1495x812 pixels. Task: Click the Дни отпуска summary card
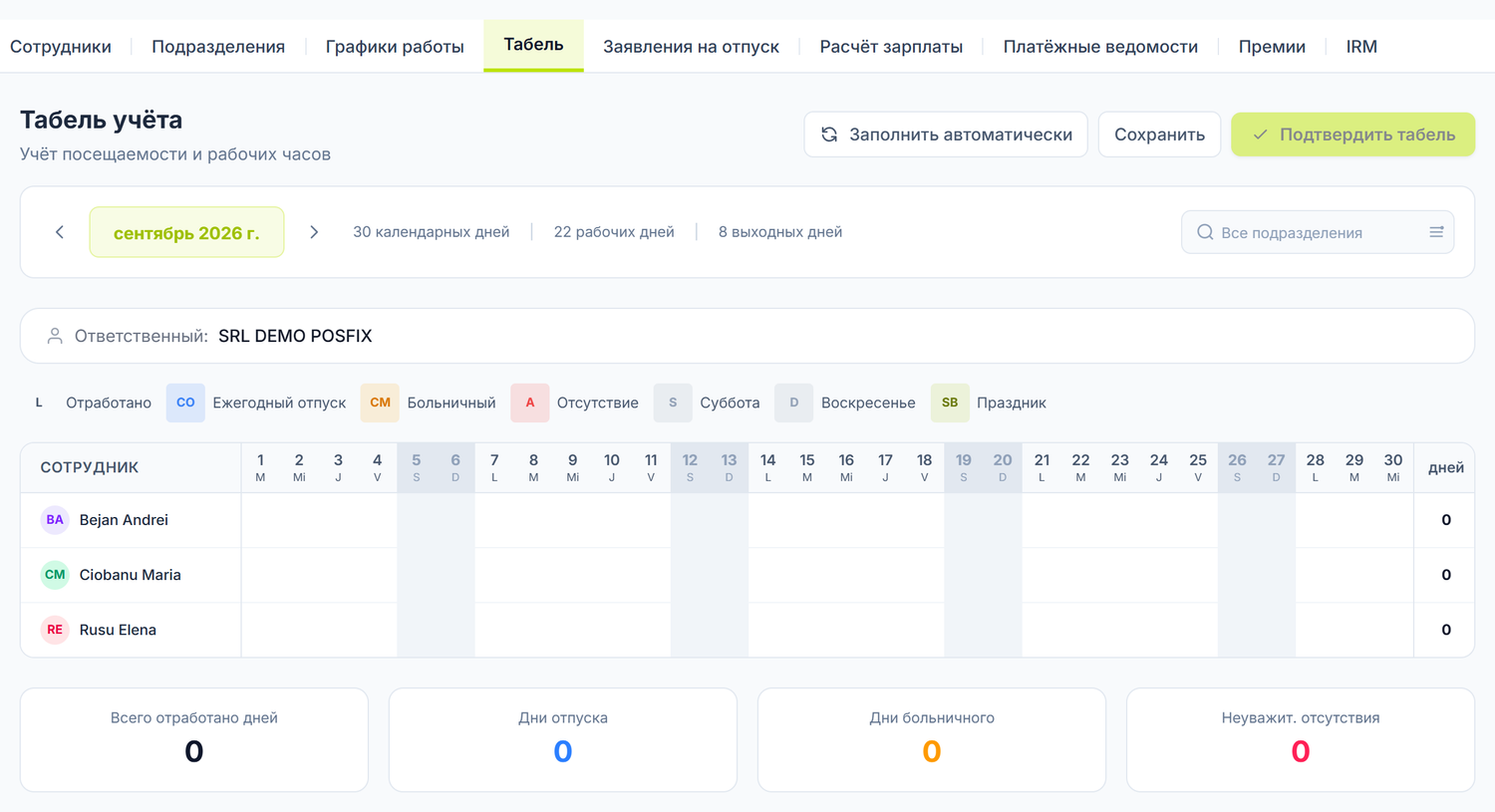tap(563, 740)
